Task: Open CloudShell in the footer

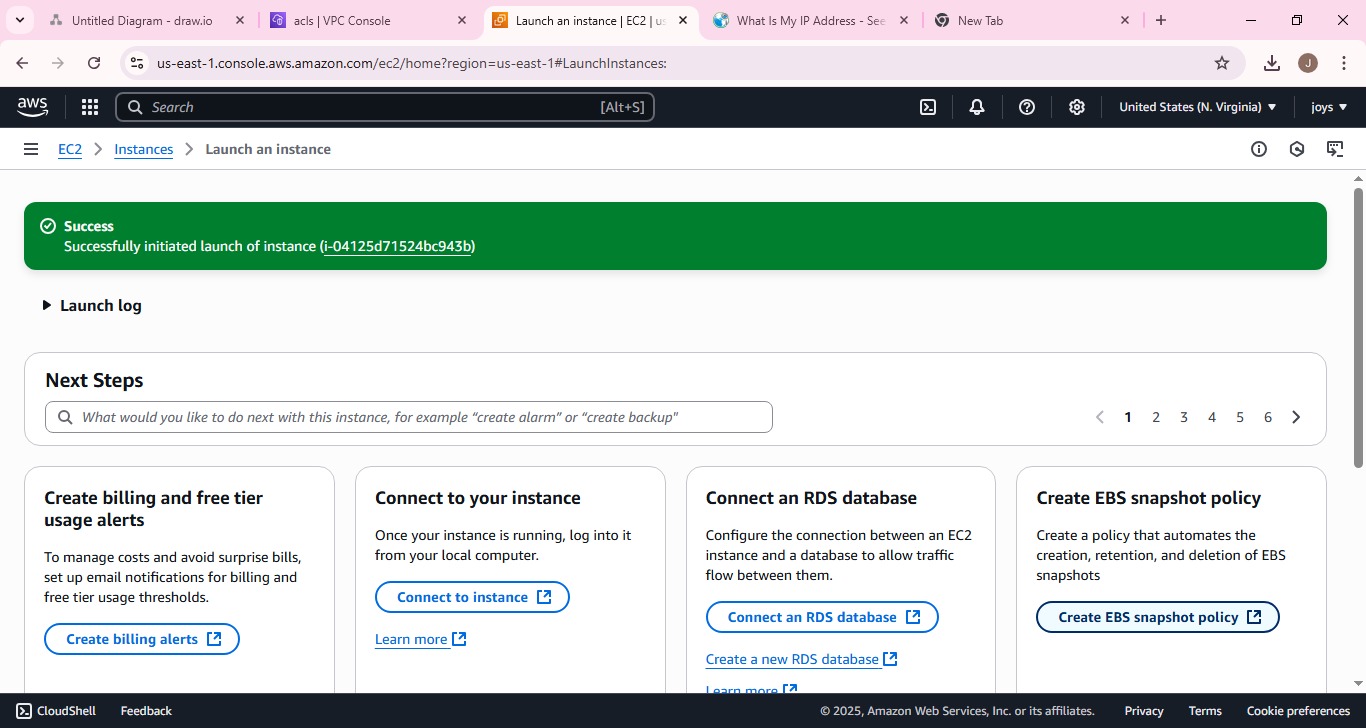Action: [56, 711]
